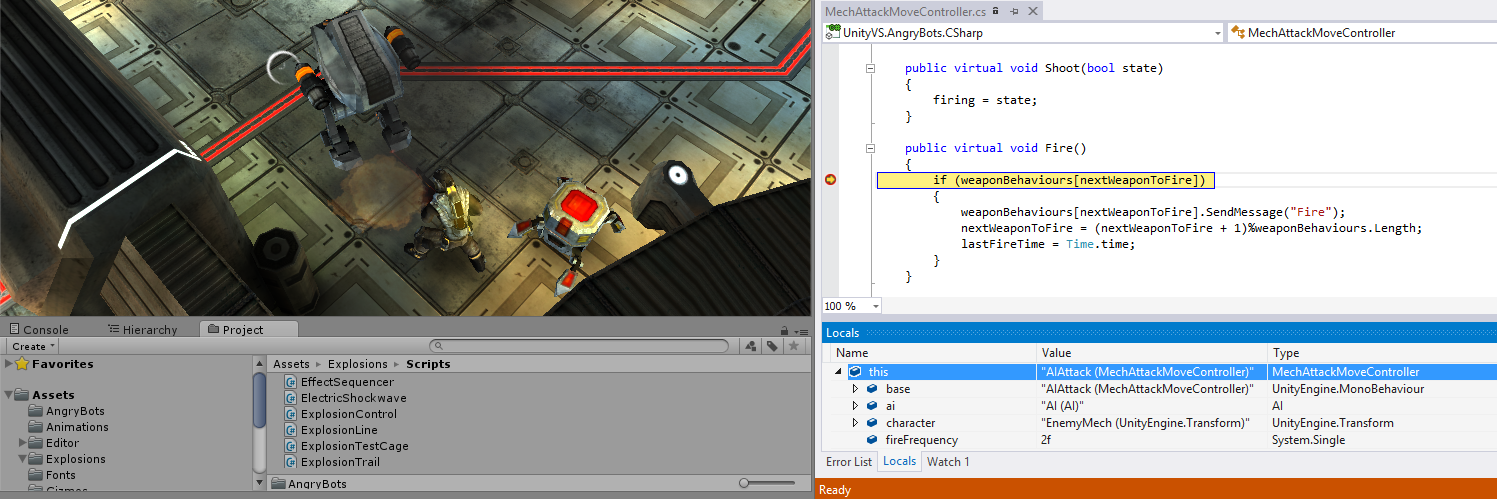Collapse the 'this' node in Locals

click(838, 372)
